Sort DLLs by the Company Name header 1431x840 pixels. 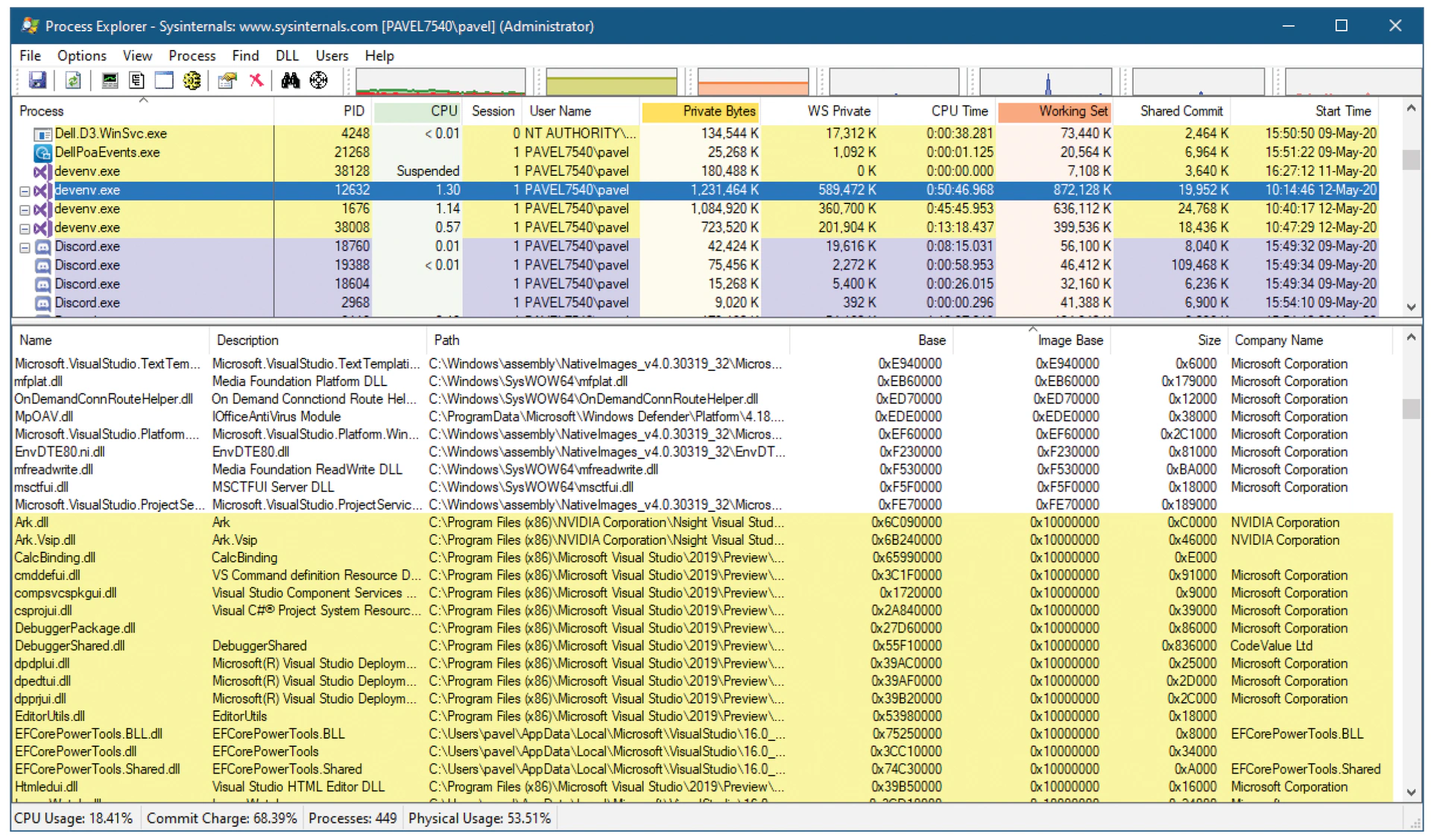(x=1309, y=341)
